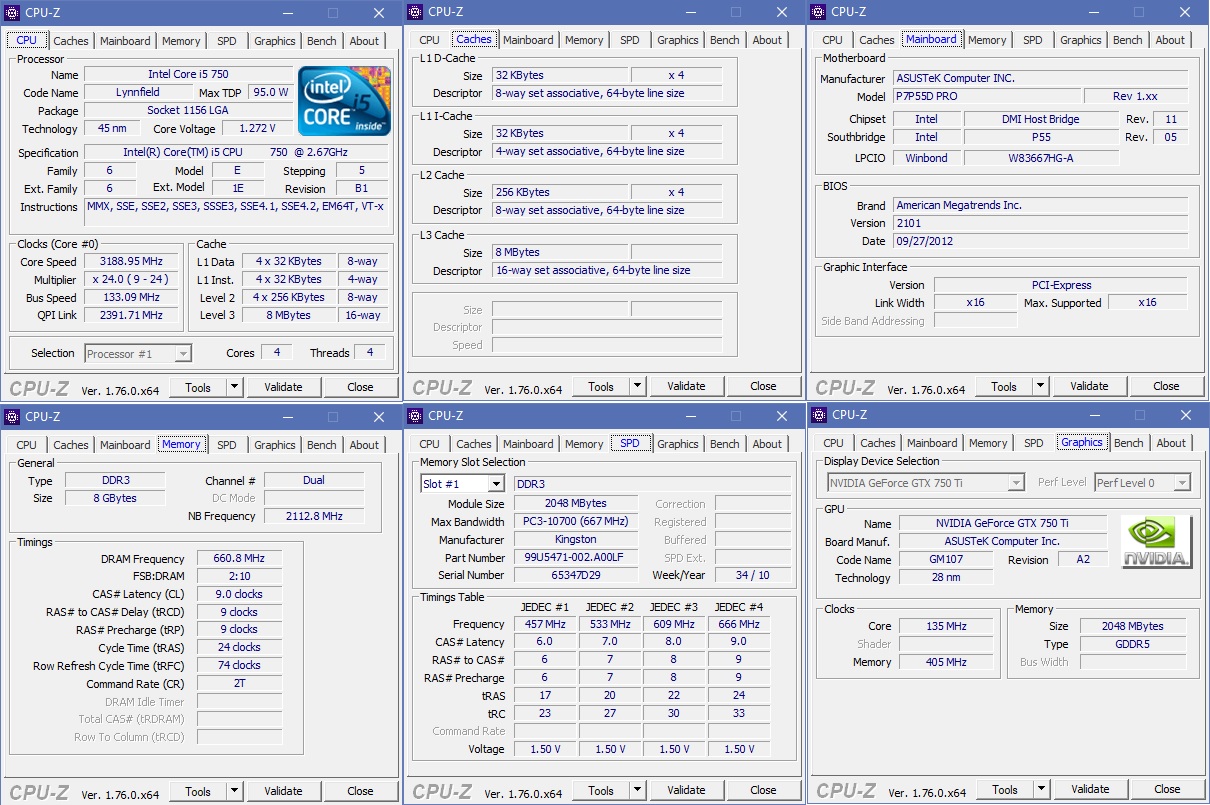
Task: Click the GPU memory Type field GDDR5
Action: pos(1134,644)
